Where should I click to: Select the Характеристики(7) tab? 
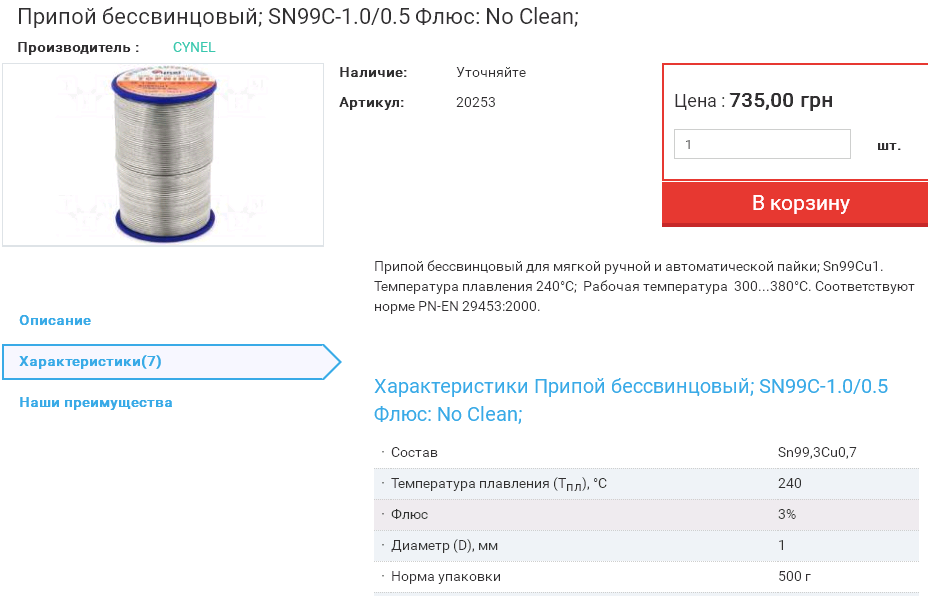[90, 361]
